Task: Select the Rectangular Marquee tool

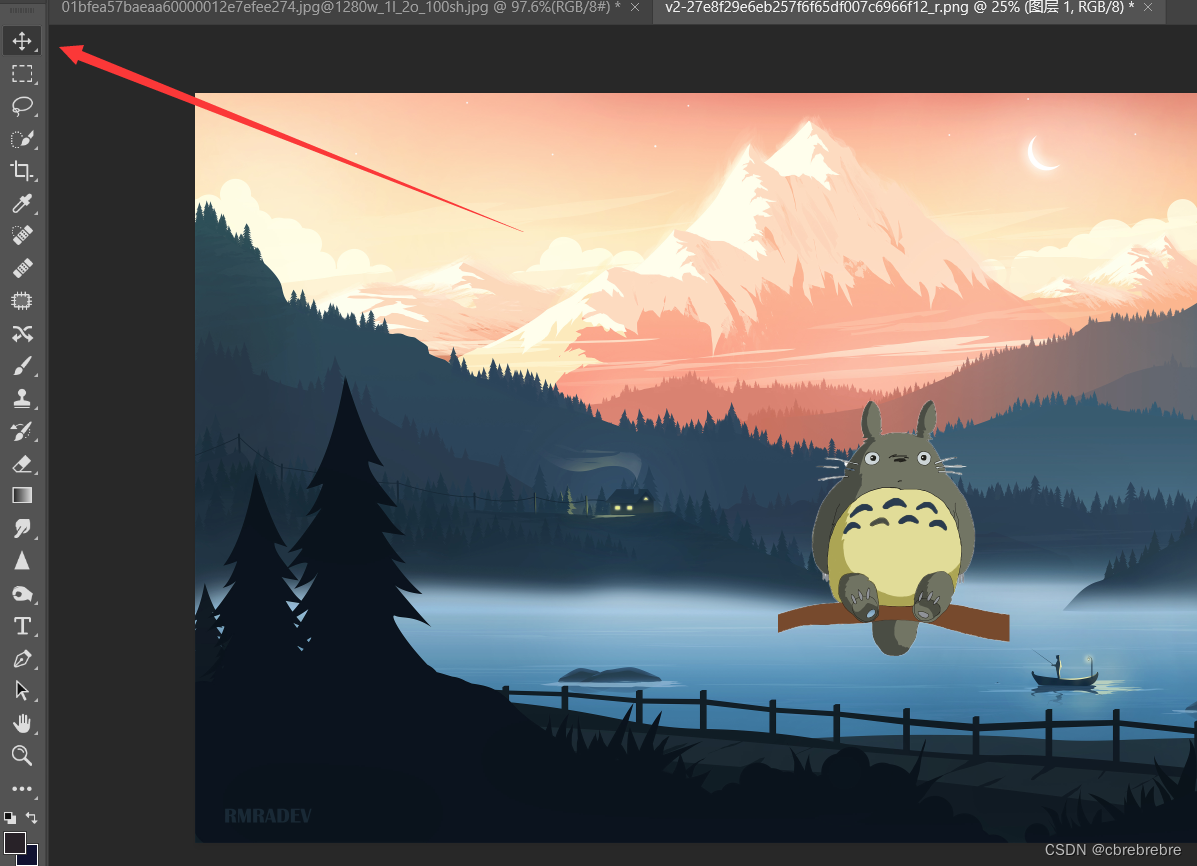Action: click(22, 73)
